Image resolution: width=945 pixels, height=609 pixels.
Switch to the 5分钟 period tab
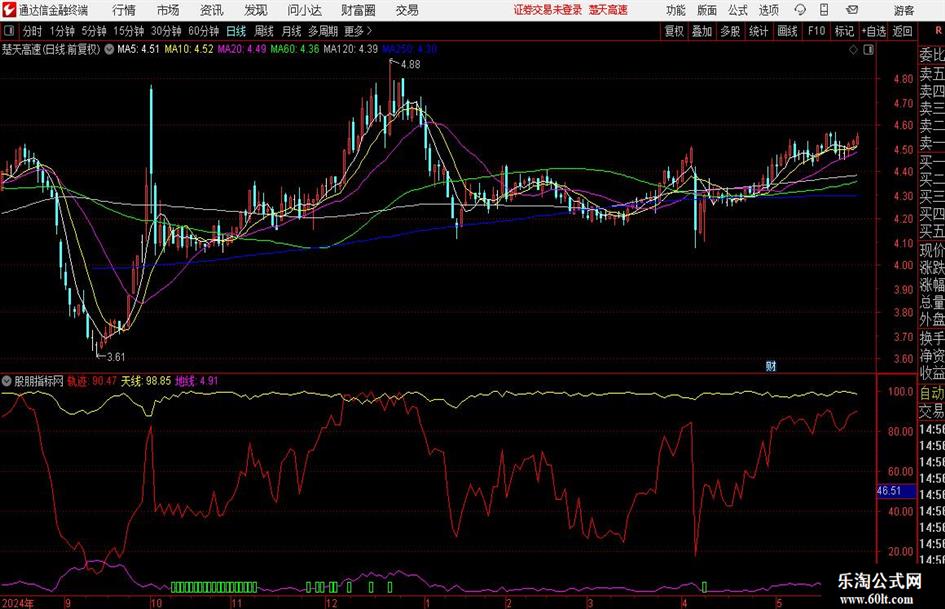coord(94,31)
